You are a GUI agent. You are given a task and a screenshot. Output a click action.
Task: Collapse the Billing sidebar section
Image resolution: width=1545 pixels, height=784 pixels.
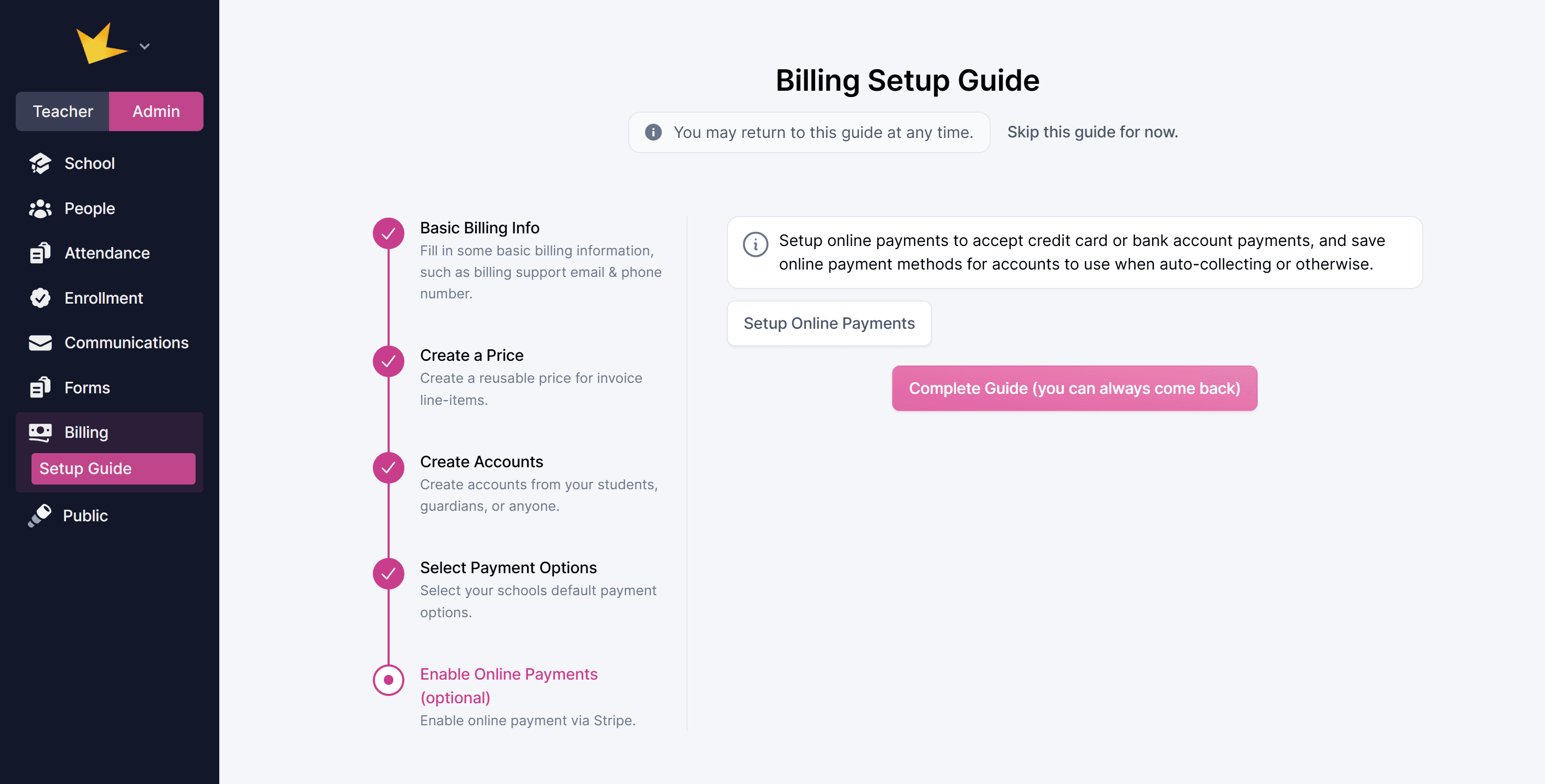pyautogui.click(x=87, y=432)
